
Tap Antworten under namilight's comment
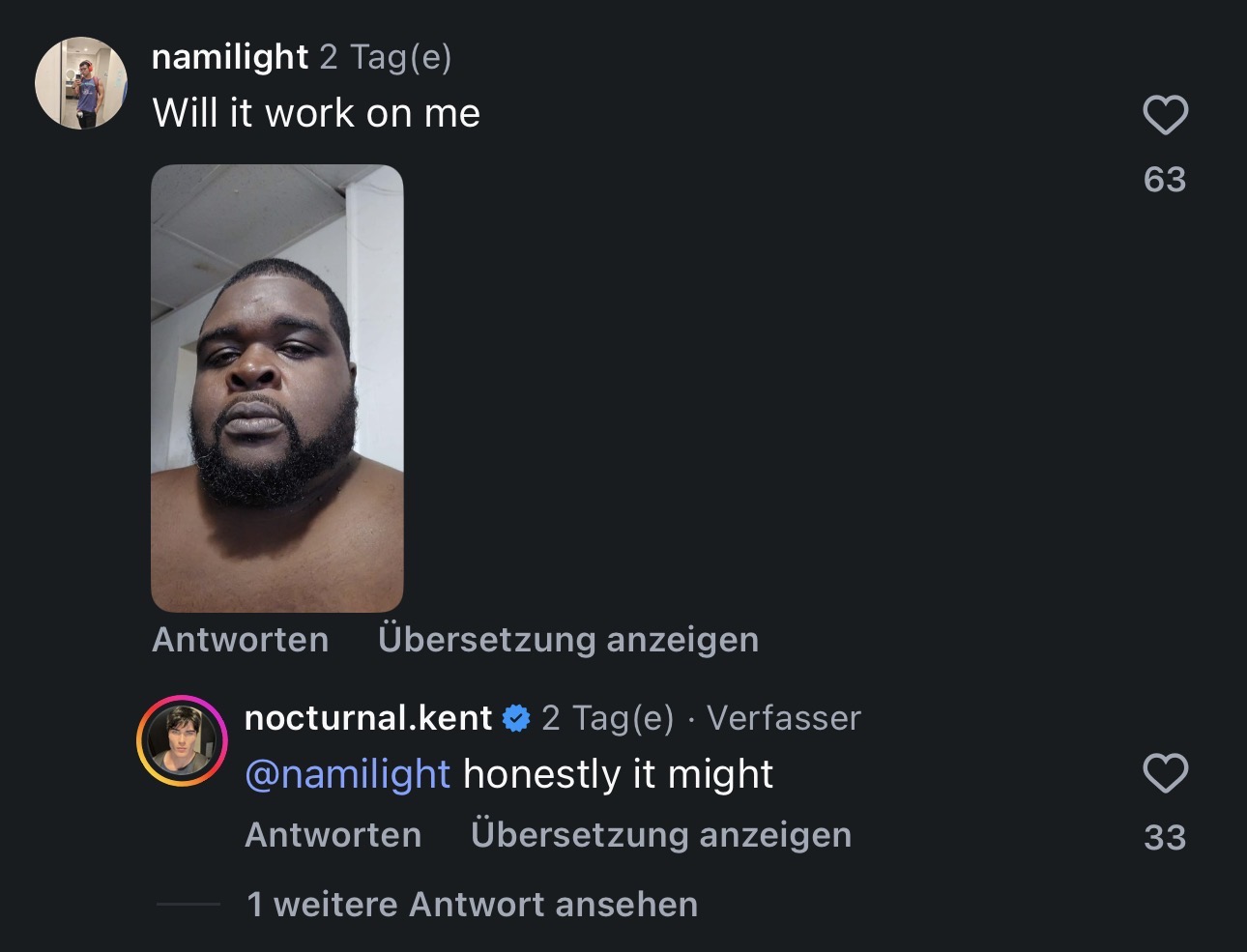241,640
